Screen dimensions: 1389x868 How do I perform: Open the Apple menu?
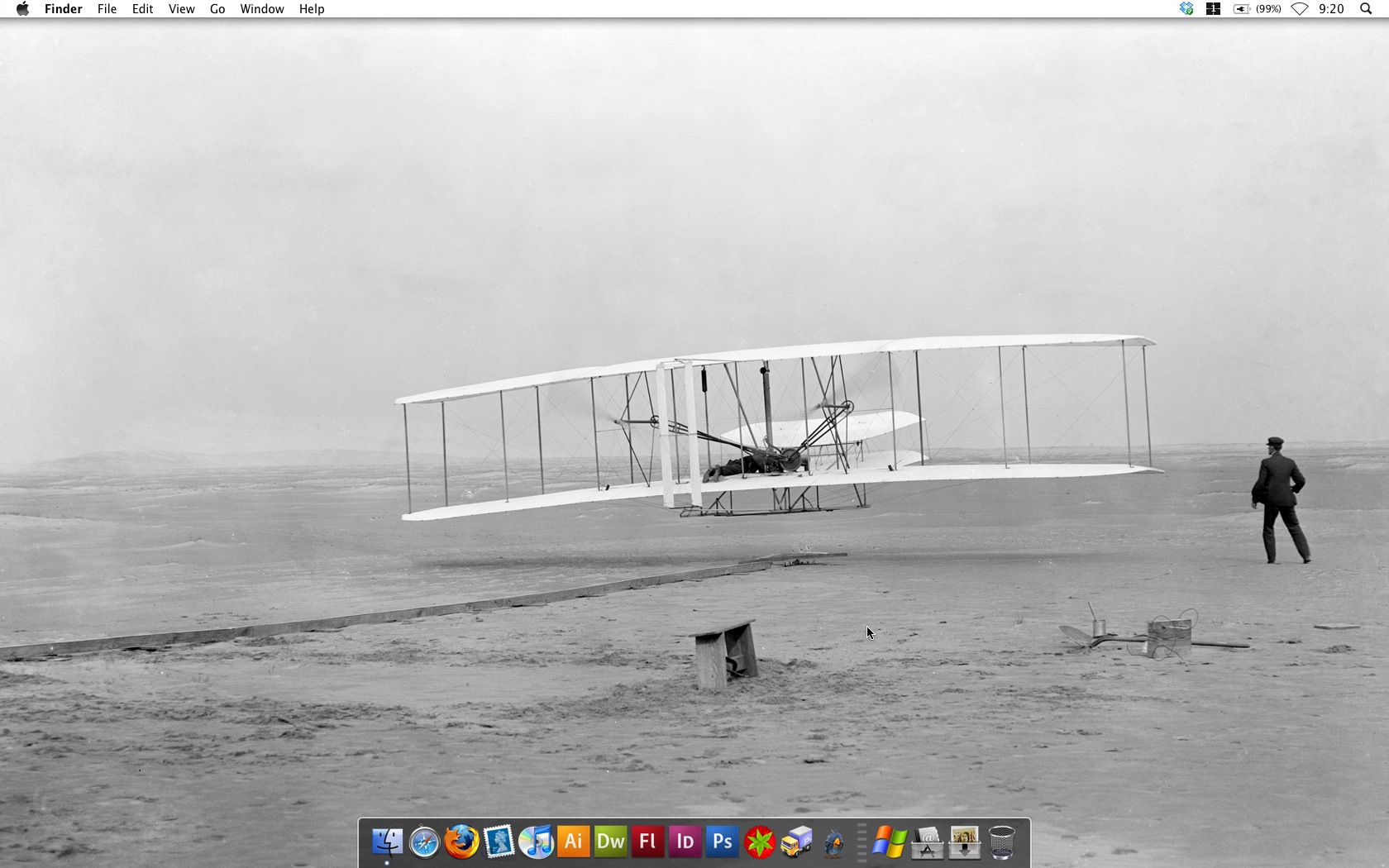[22, 9]
